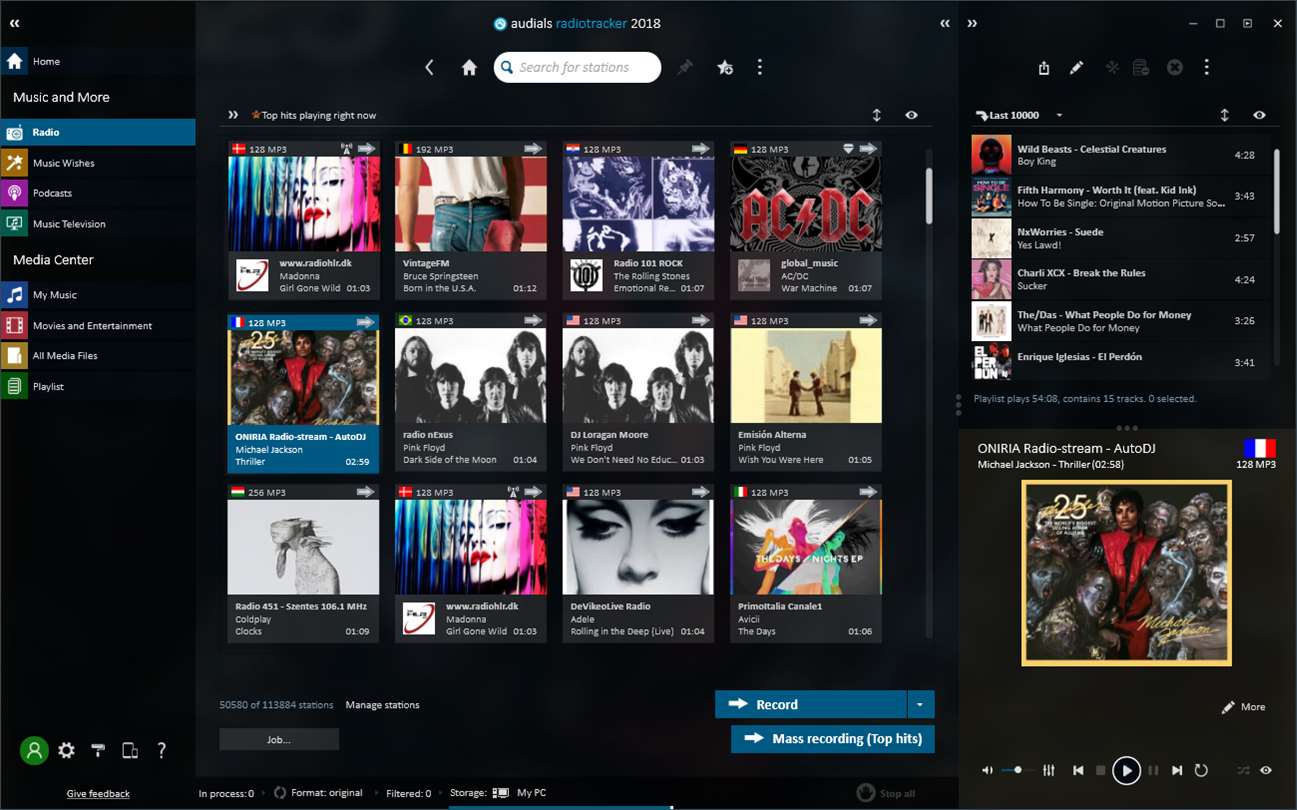This screenshot has height=810, width=1297.
Task: Toggle shuffle in player
Action: pyautogui.click(x=1243, y=770)
